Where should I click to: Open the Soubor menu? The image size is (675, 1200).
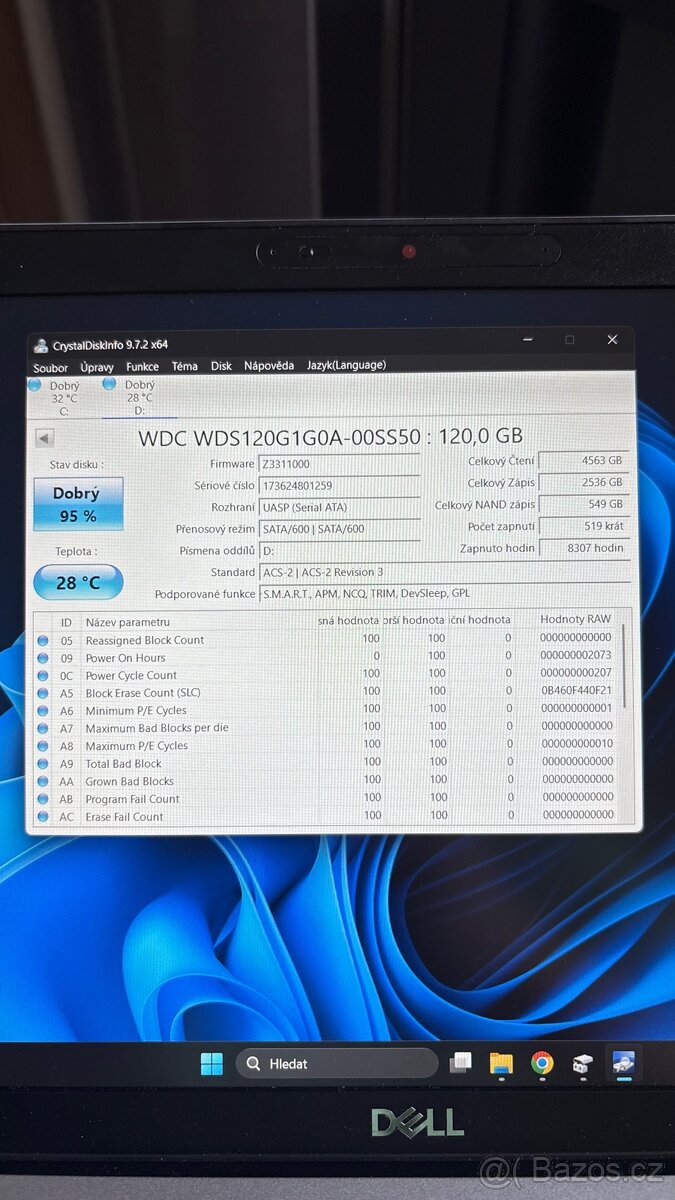click(50, 367)
